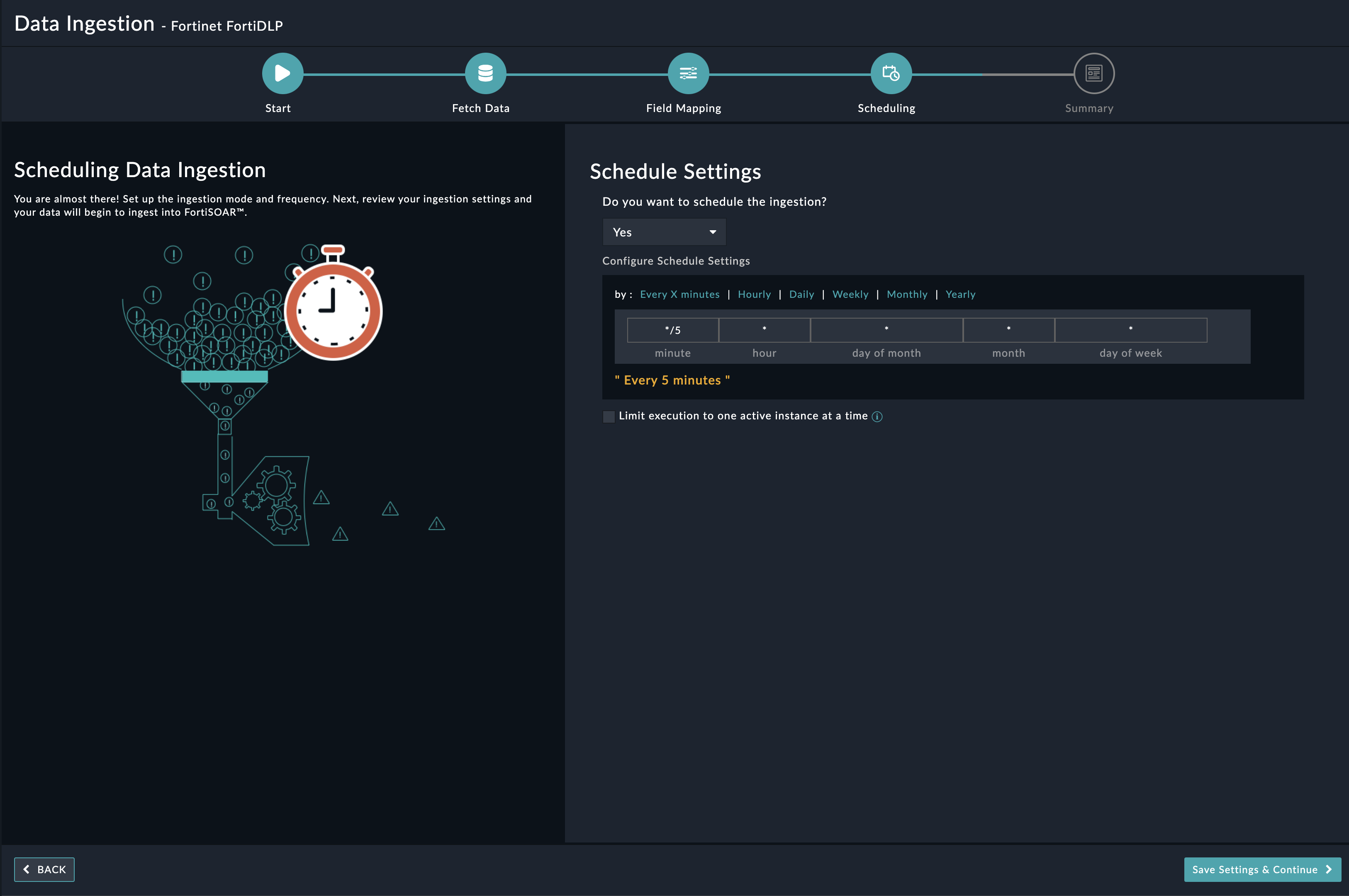
Task: Select the Monthly frequency tab
Action: pyautogui.click(x=907, y=294)
